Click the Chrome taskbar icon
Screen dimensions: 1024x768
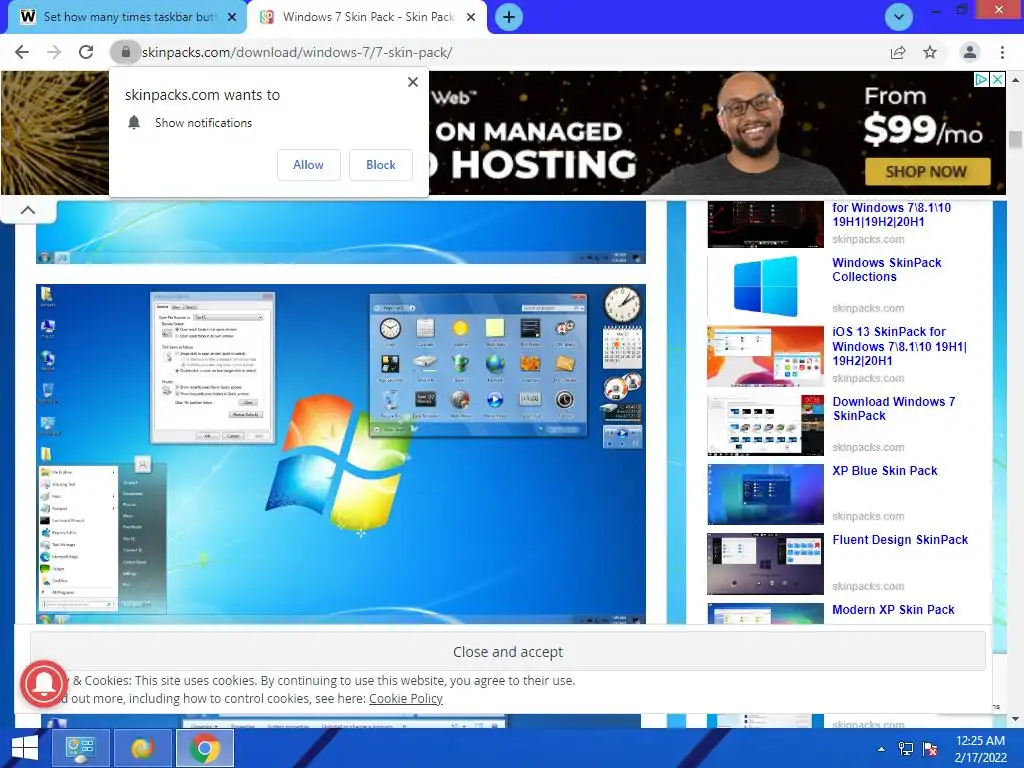205,748
